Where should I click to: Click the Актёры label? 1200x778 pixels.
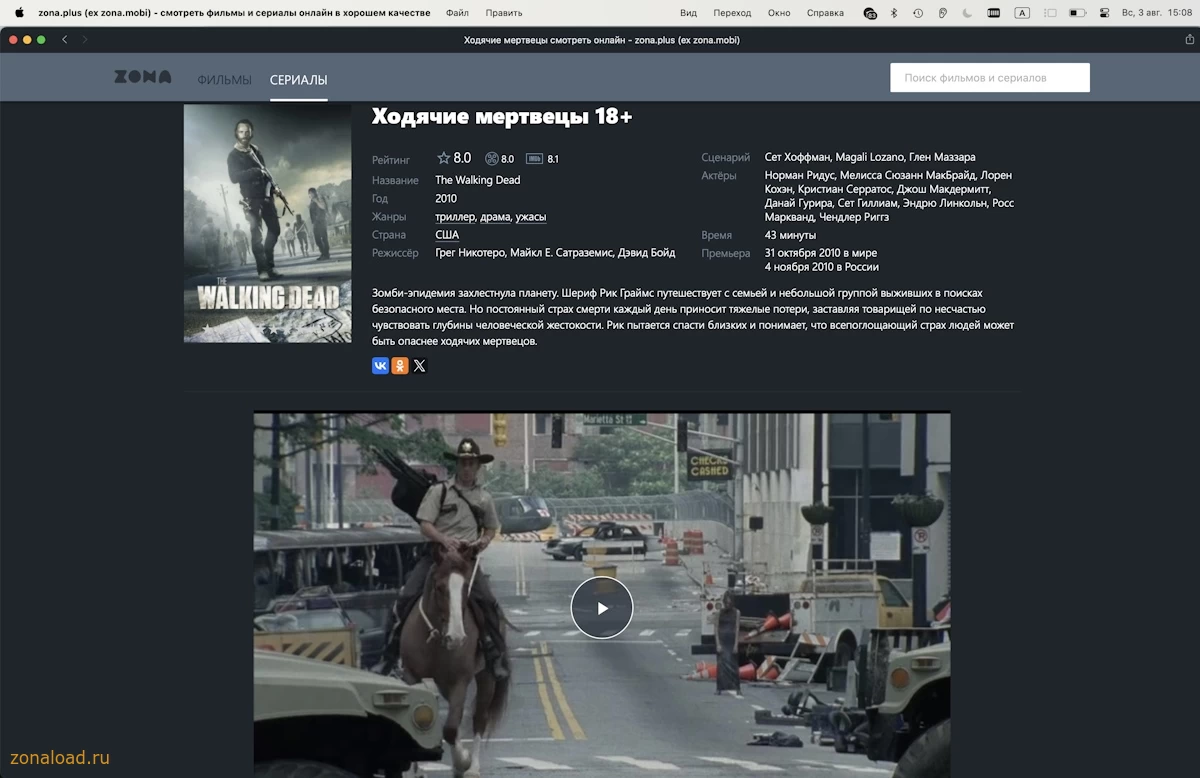pyautogui.click(x=720, y=175)
